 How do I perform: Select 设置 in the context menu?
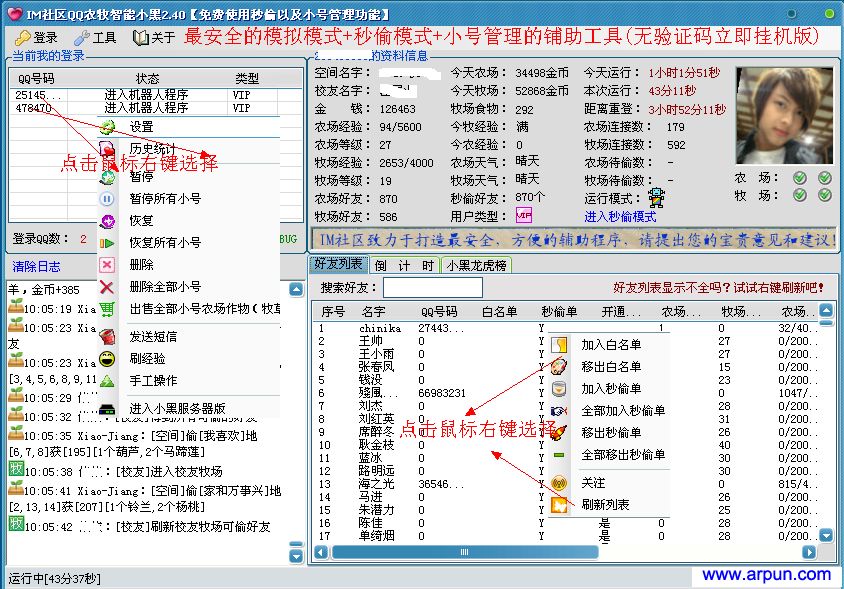coord(142,127)
